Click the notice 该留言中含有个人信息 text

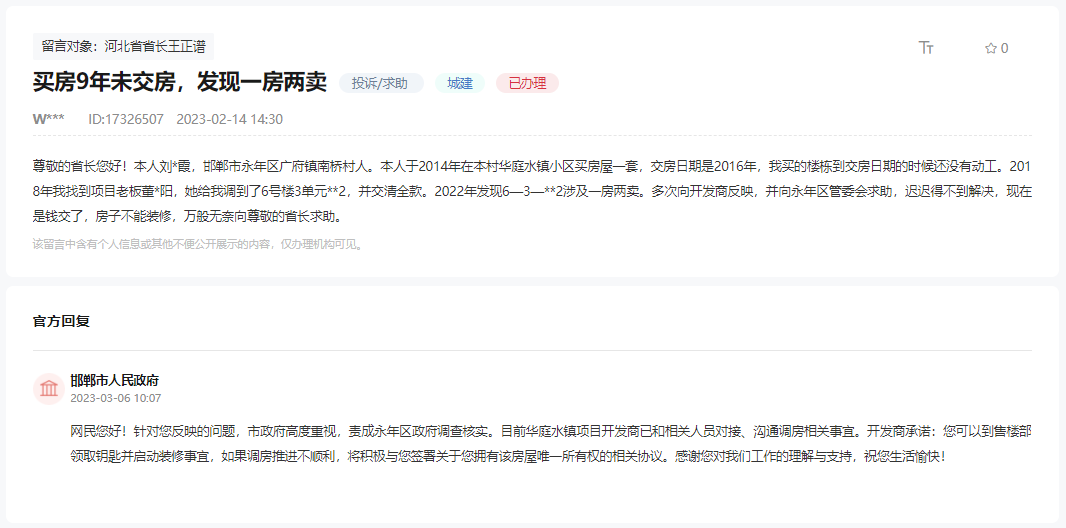(x=199, y=245)
